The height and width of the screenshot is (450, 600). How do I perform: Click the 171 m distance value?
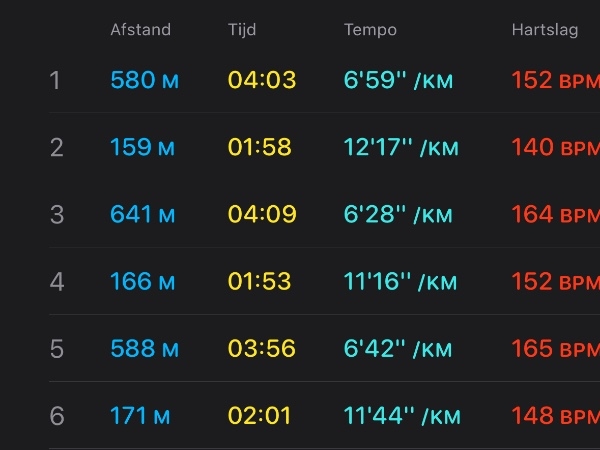pyautogui.click(x=140, y=416)
